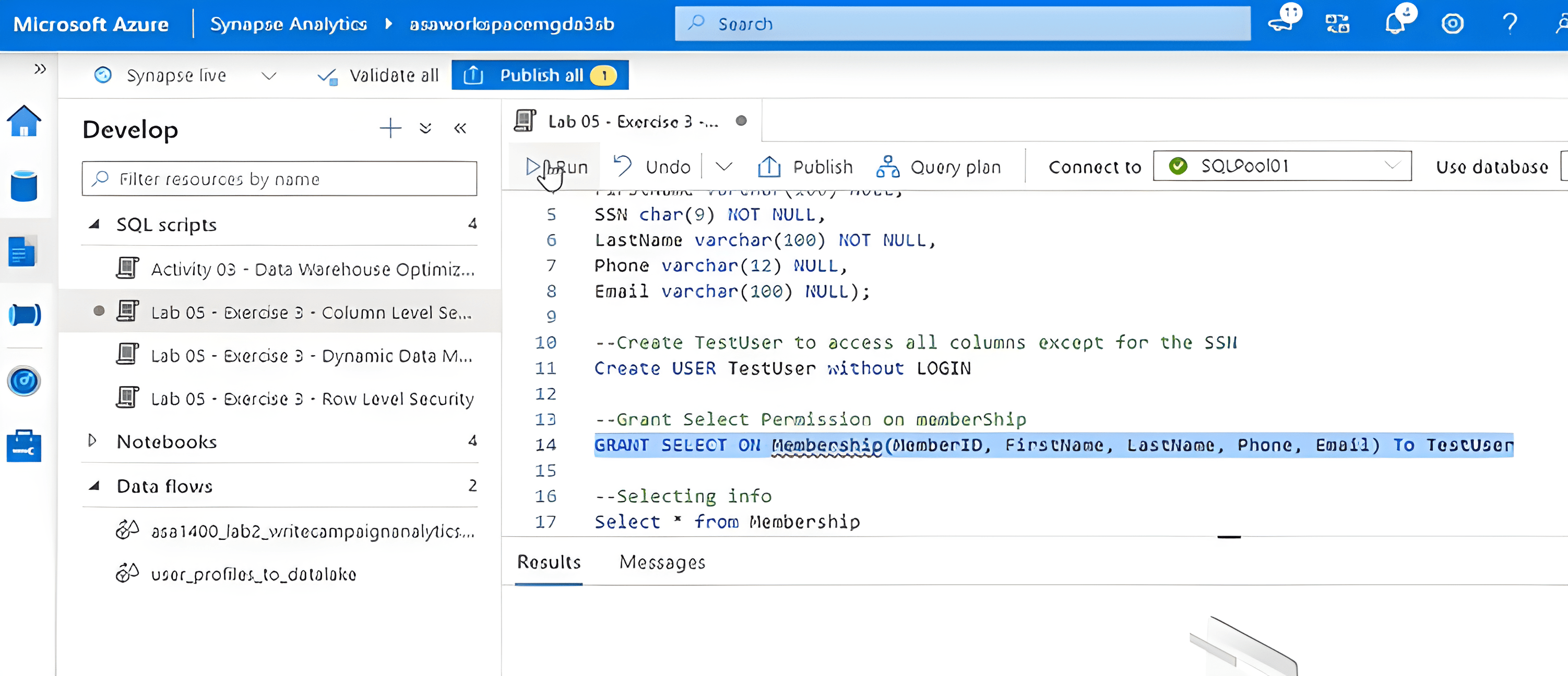Click the Filter resources by name field

[x=279, y=179]
